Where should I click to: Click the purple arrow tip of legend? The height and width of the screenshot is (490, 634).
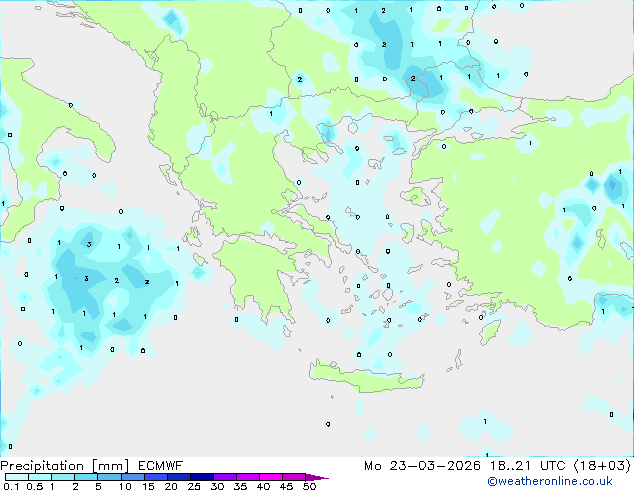(317, 477)
